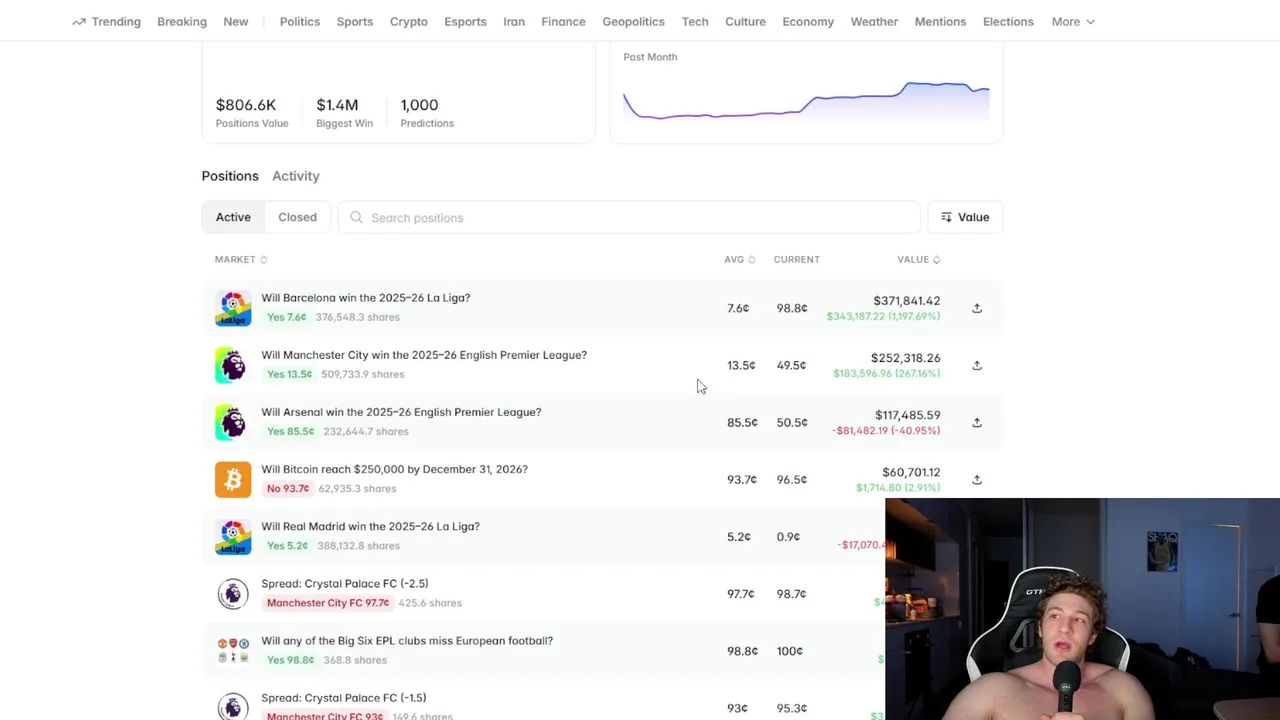Click the 'Manchester City FC 97.7¢' badge
1280x720 pixels.
pos(328,603)
